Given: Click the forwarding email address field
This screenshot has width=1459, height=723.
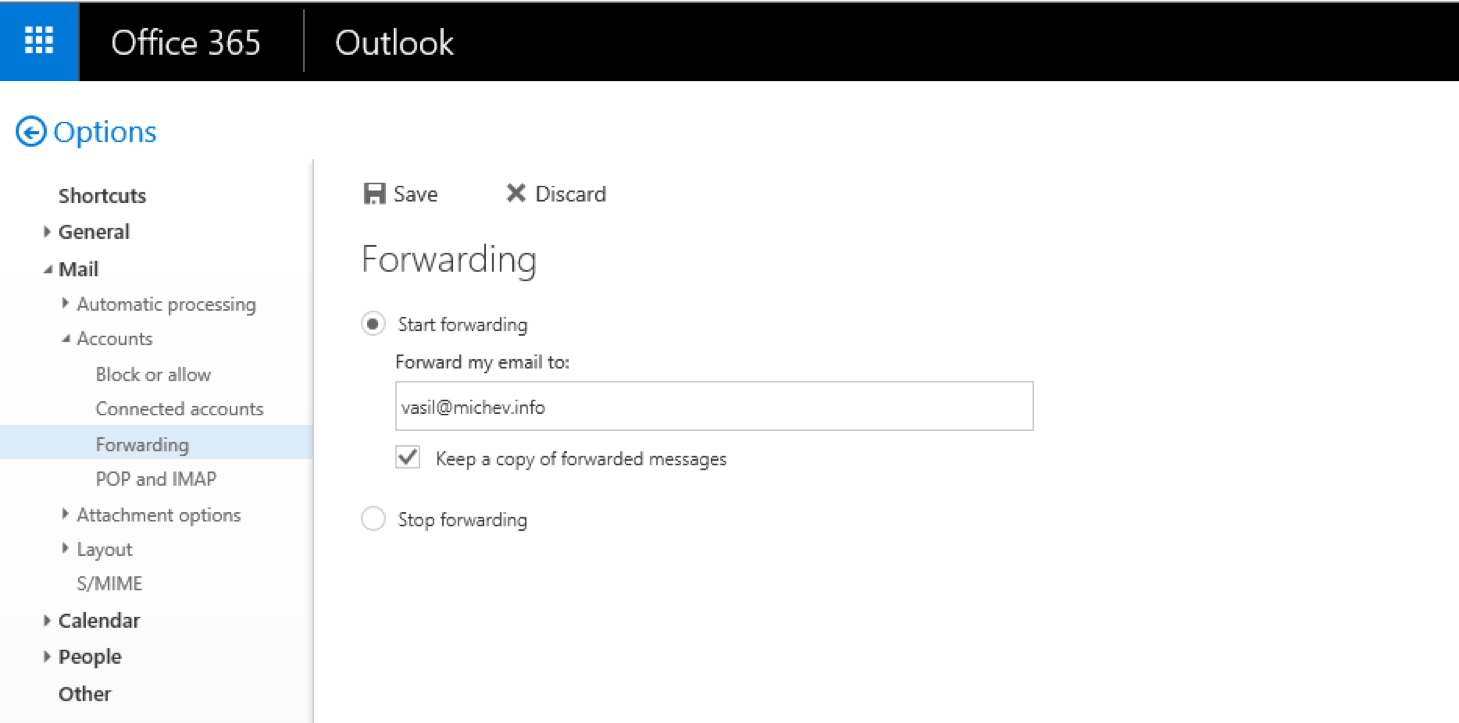Looking at the screenshot, I should (713, 406).
